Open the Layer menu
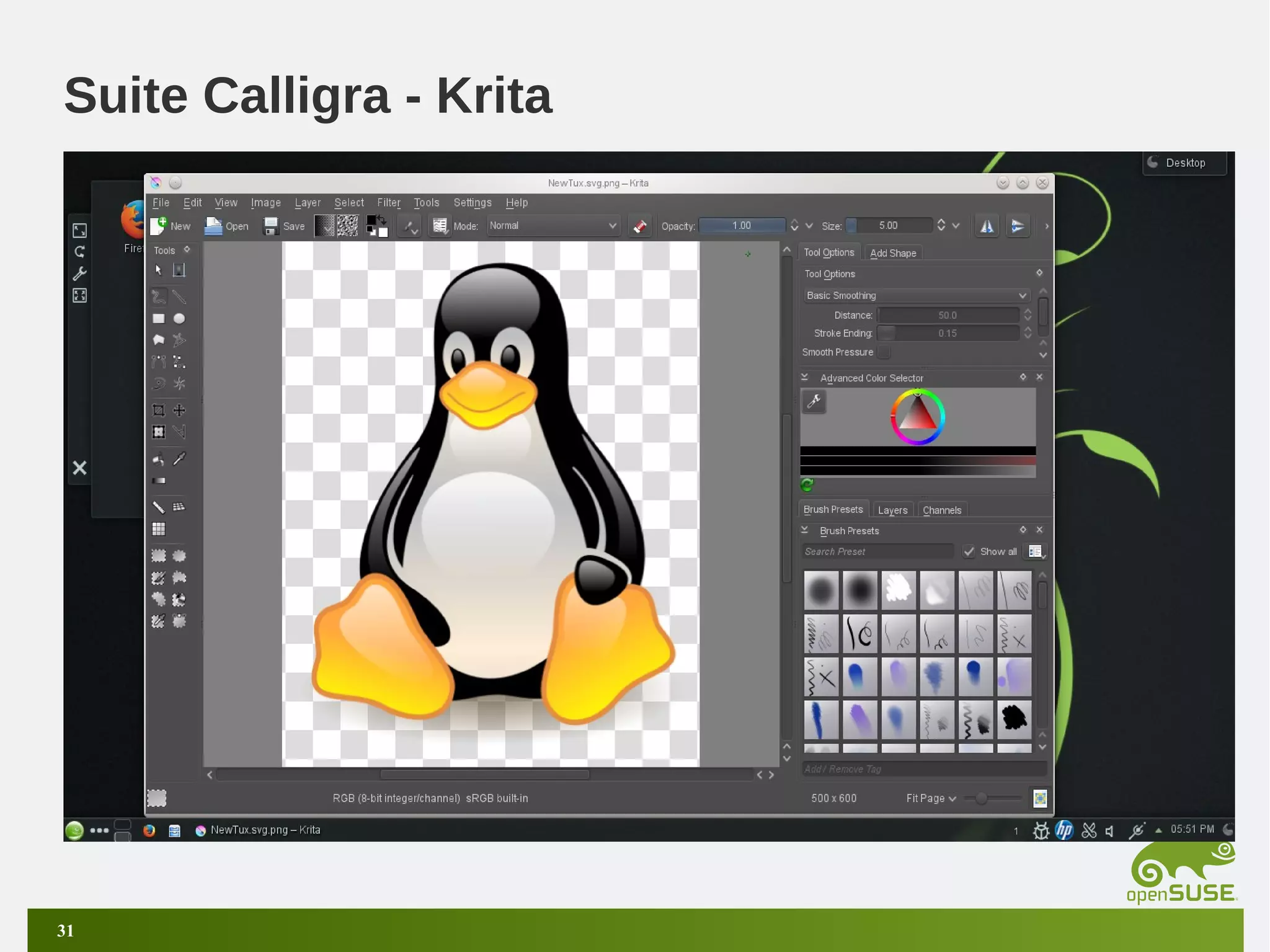The width and height of the screenshot is (1270, 952). coord(308,203)
